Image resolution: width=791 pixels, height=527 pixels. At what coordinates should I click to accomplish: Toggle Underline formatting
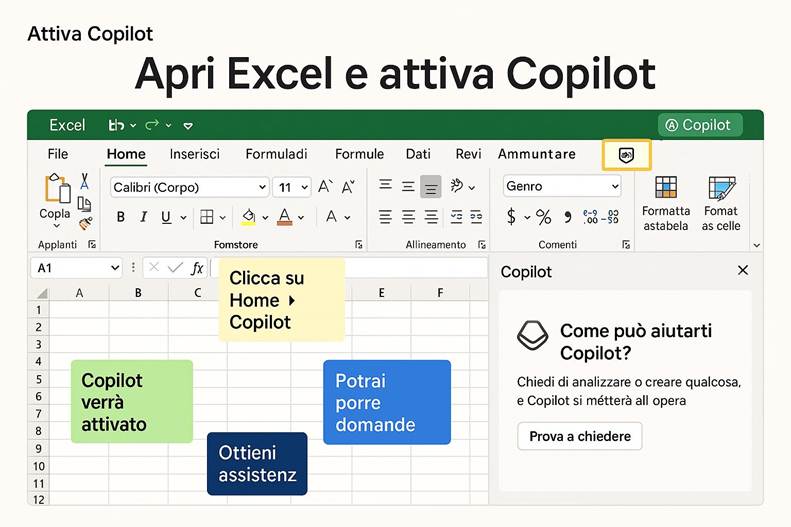tap(165, 217)
